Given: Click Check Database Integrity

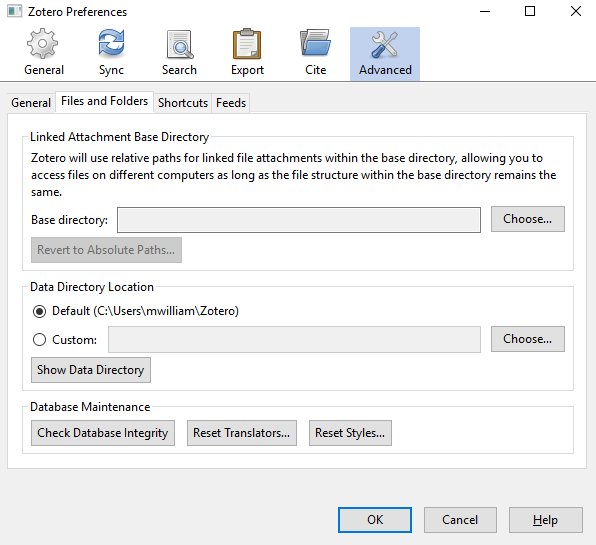Looking at the screenshot, I should pos(103,433).
